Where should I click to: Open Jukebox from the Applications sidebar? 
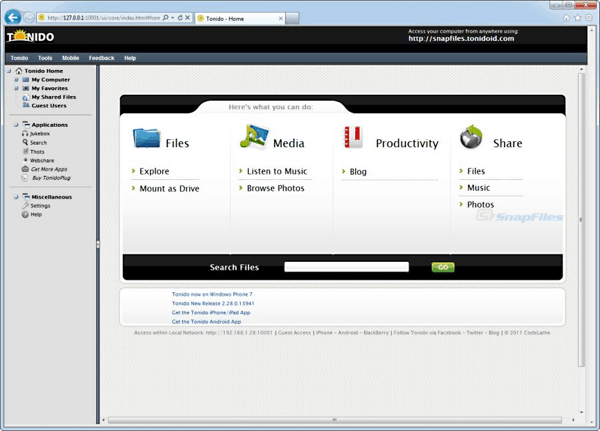[x=39, y=133]
